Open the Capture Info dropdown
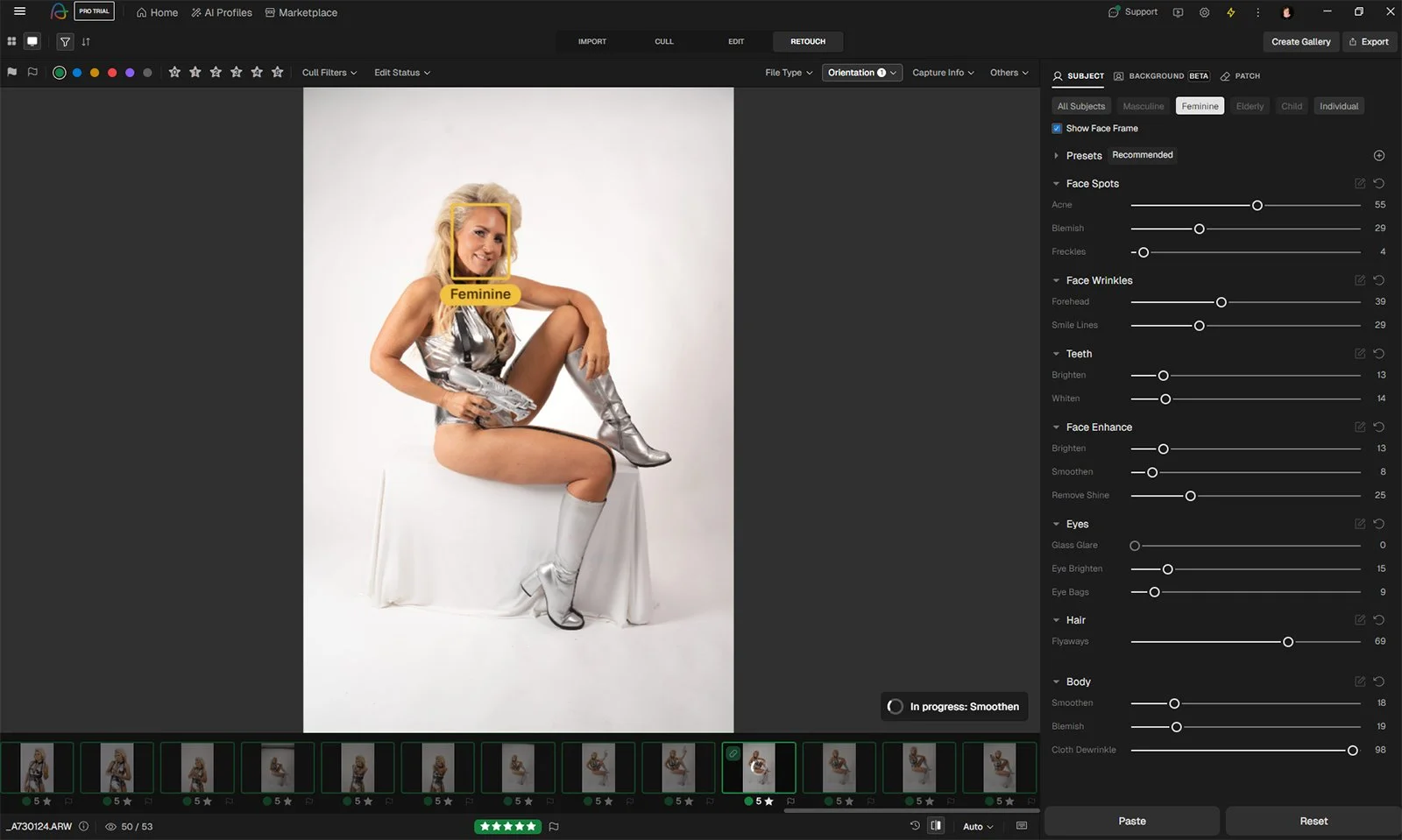Screen dimensions: 1402x840 [x=944, y=73]
